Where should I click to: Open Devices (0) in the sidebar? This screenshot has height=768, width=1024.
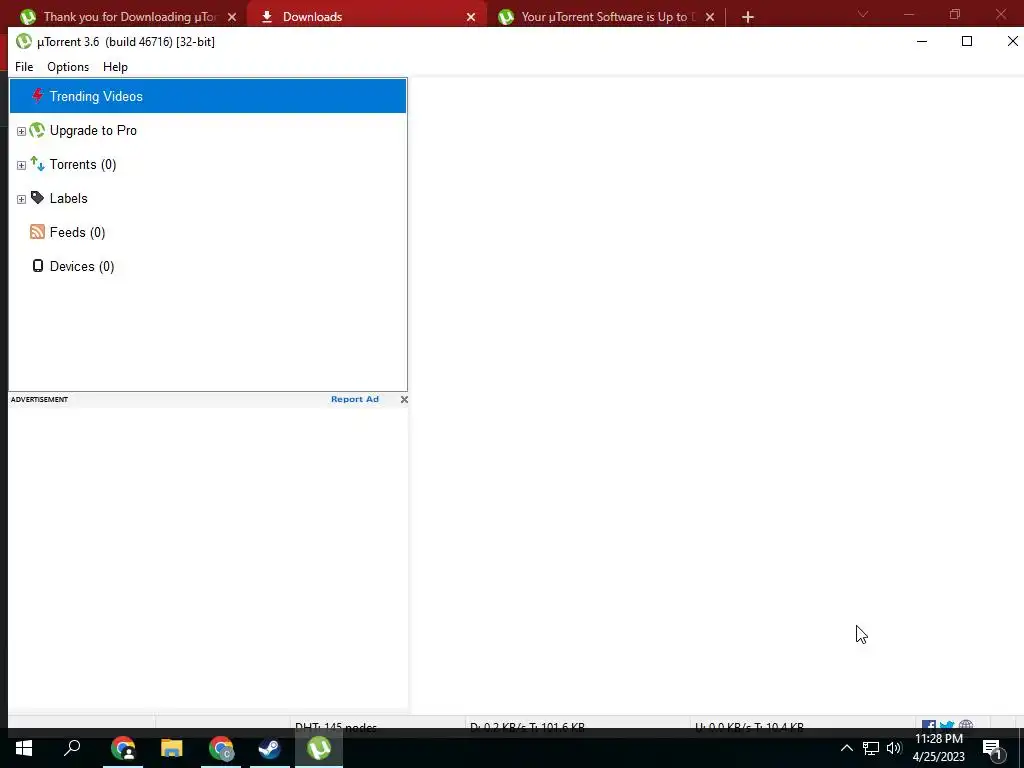pyautogui.click(x=82, y=266)
